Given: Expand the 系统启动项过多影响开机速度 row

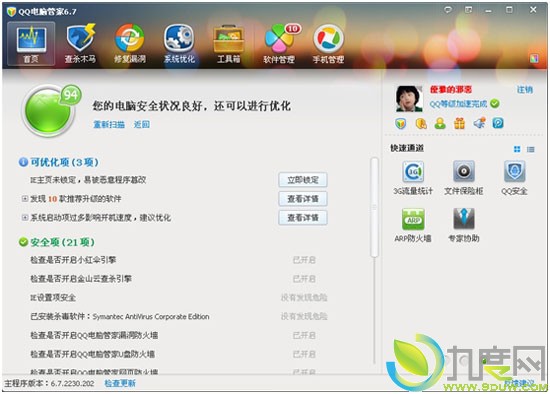Looking at the screenshot, I should tap(25, 218).
